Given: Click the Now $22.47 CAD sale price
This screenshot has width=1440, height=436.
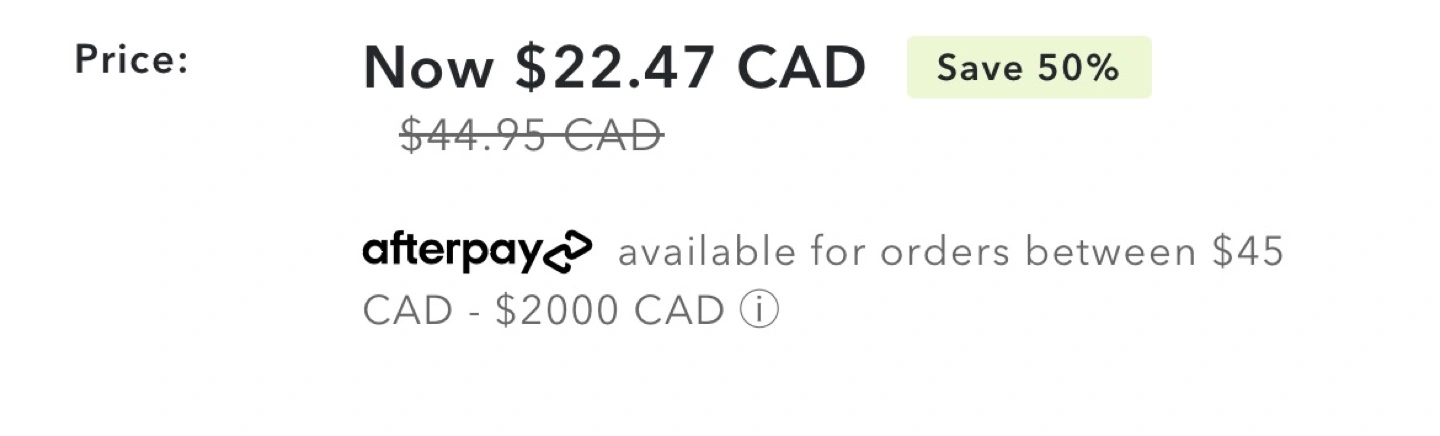Looking at the screenshot, I should pyautogui.click(x=614, y=67).
